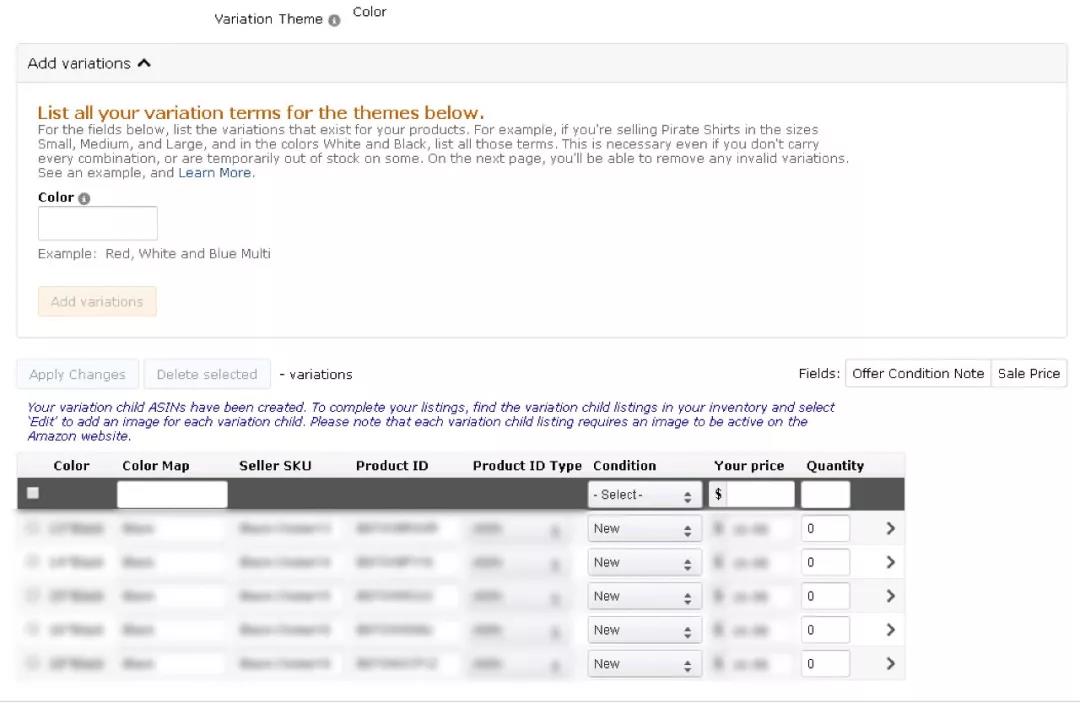Click the Delete selected button

point(207,375)
